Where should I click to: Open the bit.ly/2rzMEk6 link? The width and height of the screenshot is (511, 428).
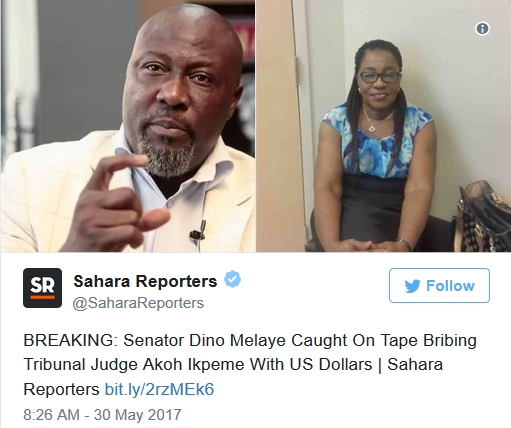pos(159,389)
